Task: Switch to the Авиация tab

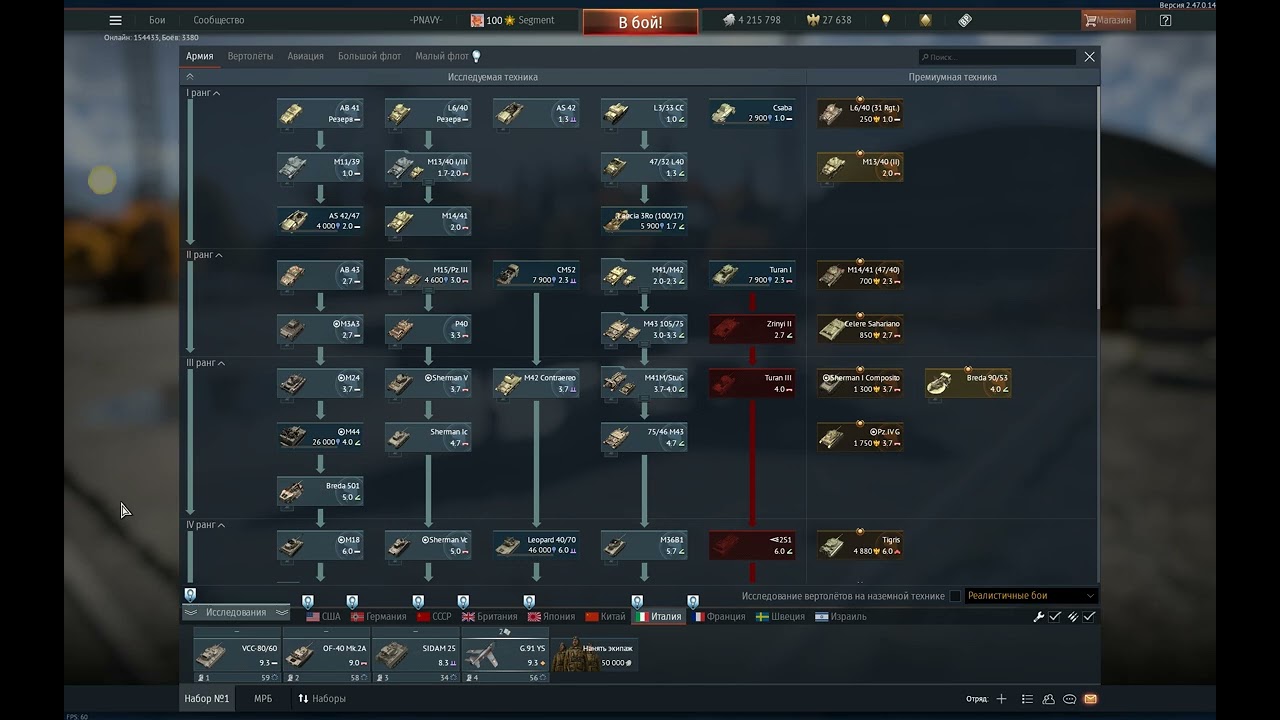Action: click(x=305, y=56)
